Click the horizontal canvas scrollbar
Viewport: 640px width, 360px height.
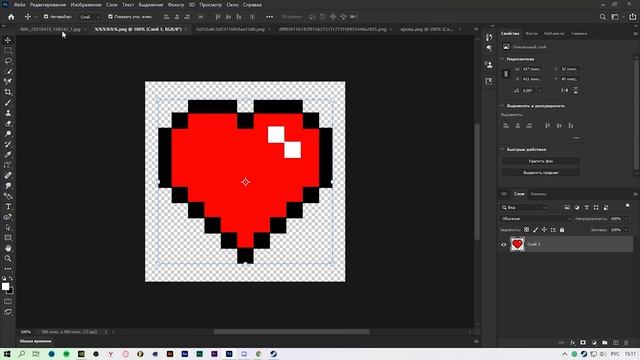[292, 332]
